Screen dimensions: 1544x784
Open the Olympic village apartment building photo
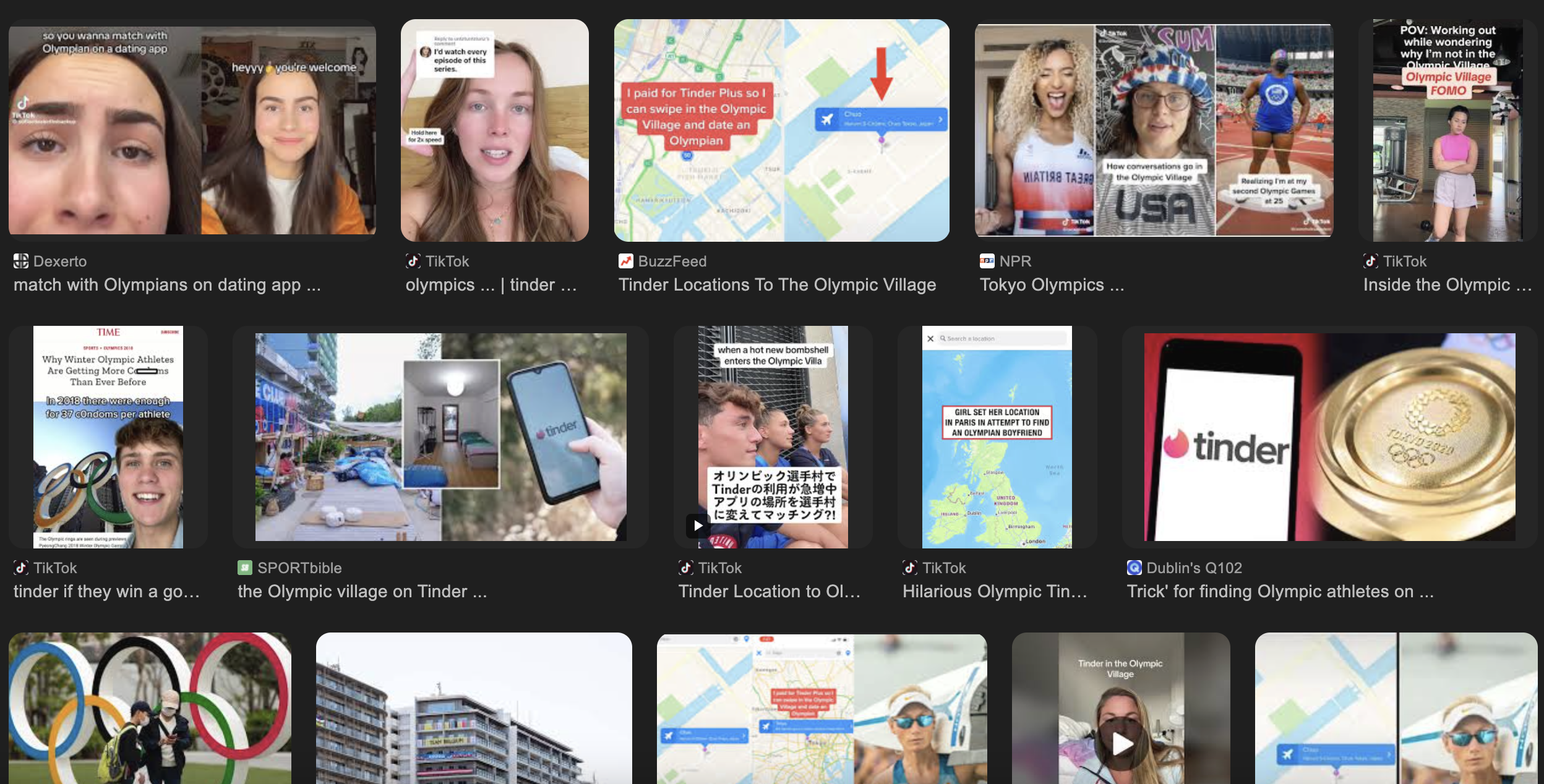(x=474, y=708)
